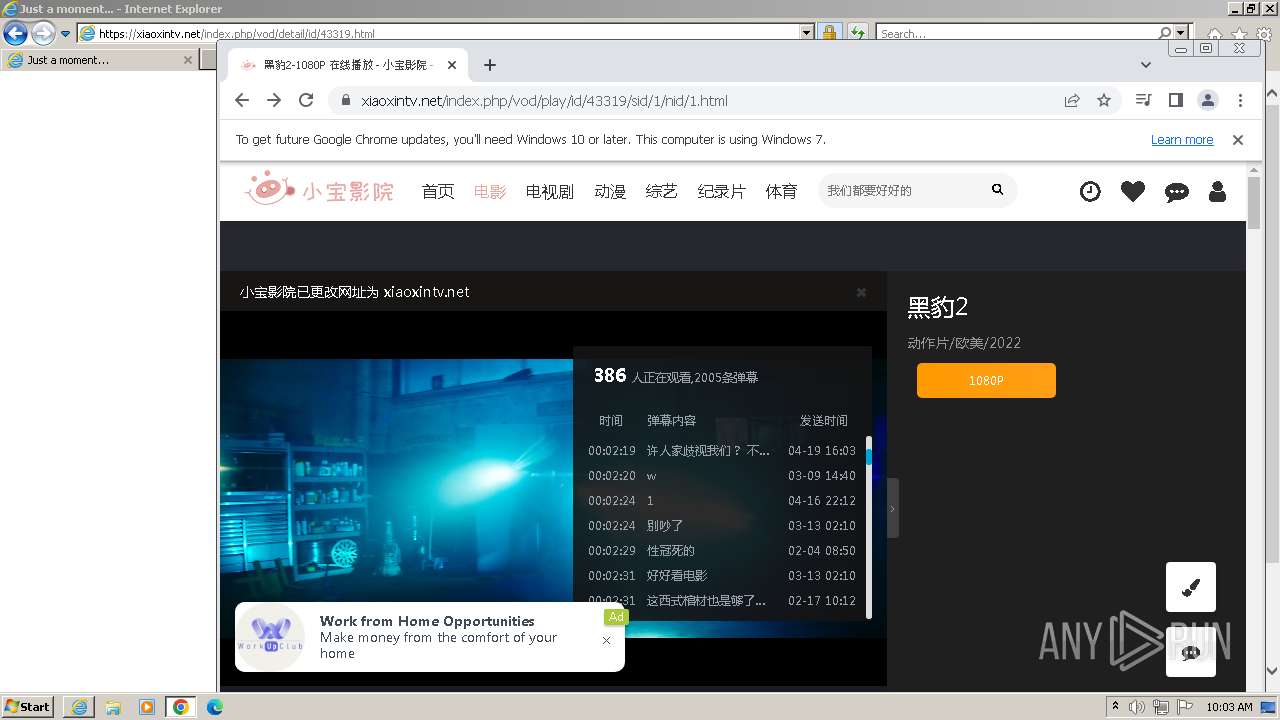Launch Microsoft Edge from the taskbar
The width and height of the screenshot is (1280, 720).
click(215, 707)
